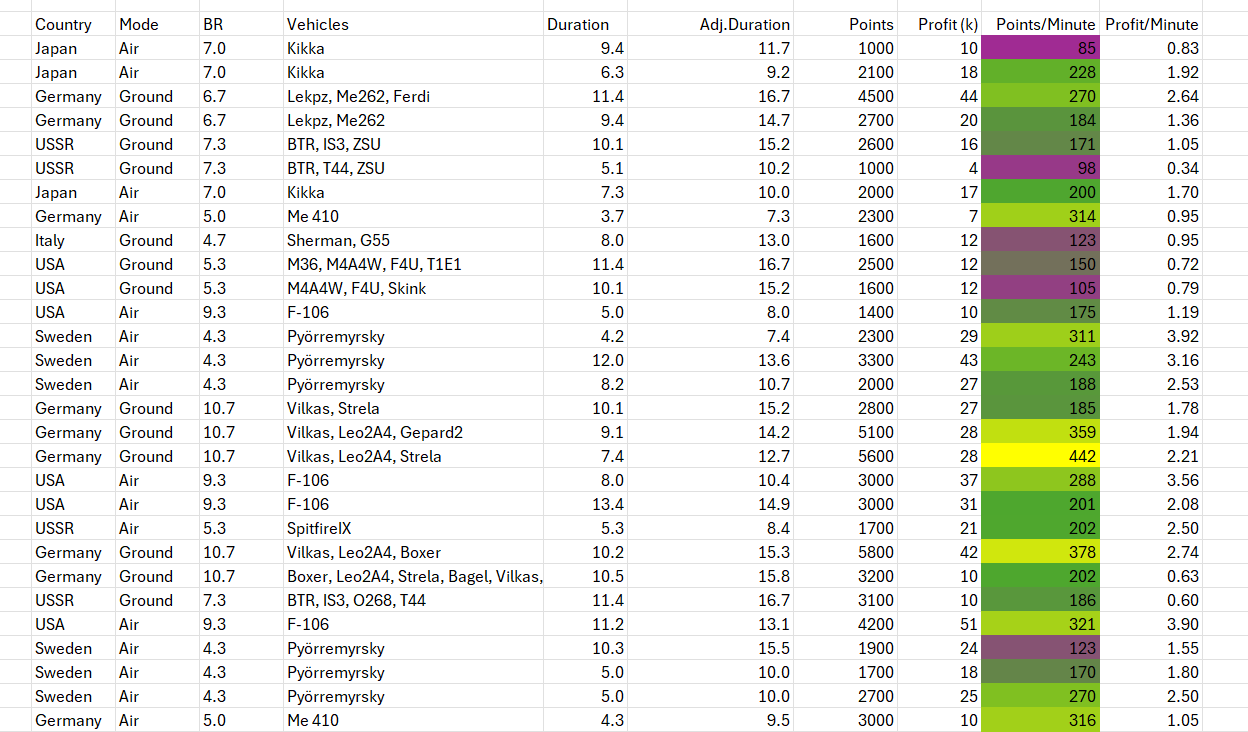Select the cell 'Lekpz, Me262, Ferdi'
Viewport: 1248px width, 732px height.
pos(413,96)
